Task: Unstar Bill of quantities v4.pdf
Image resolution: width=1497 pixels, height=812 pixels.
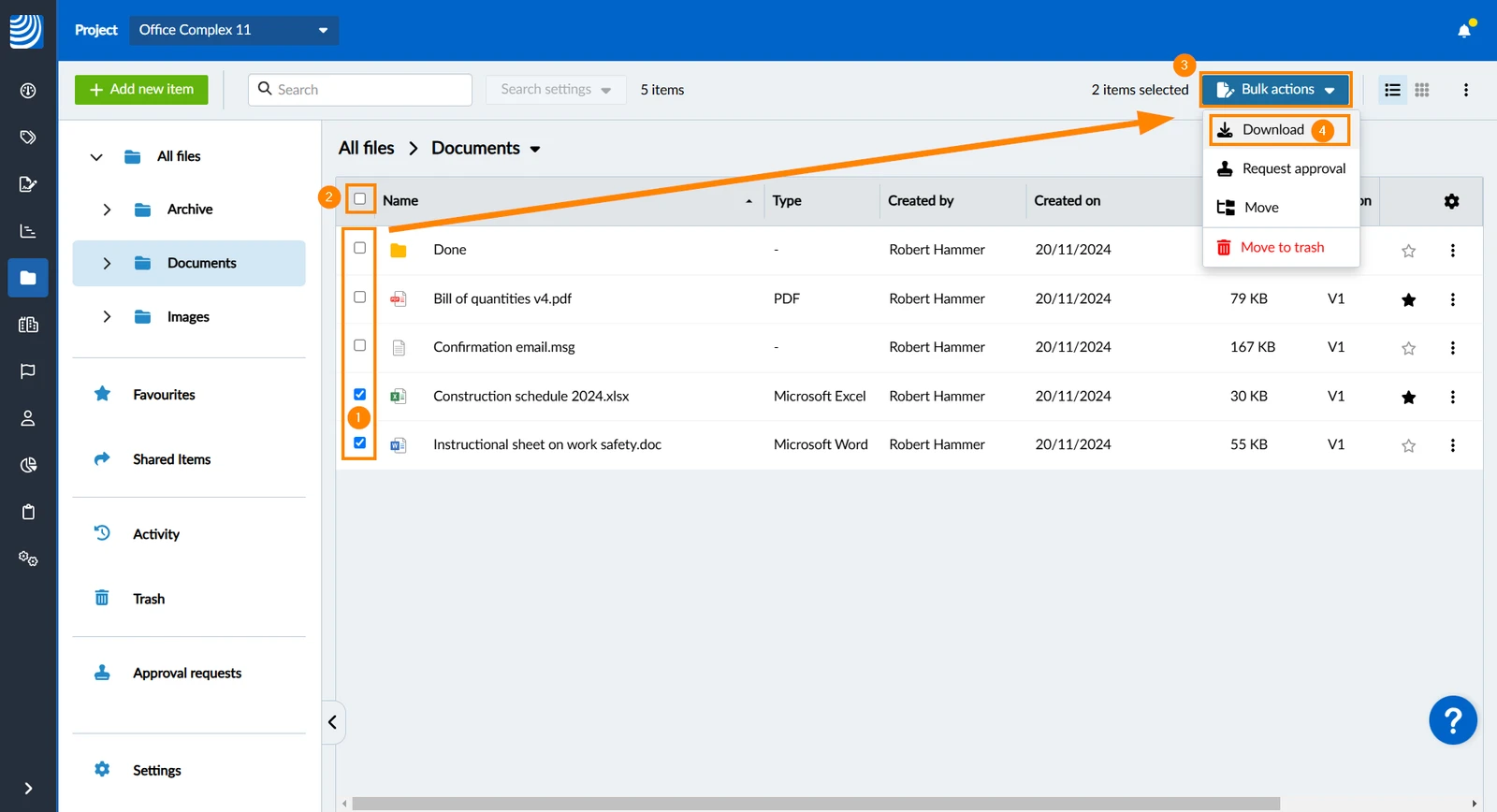Action: coord(1408,299)
